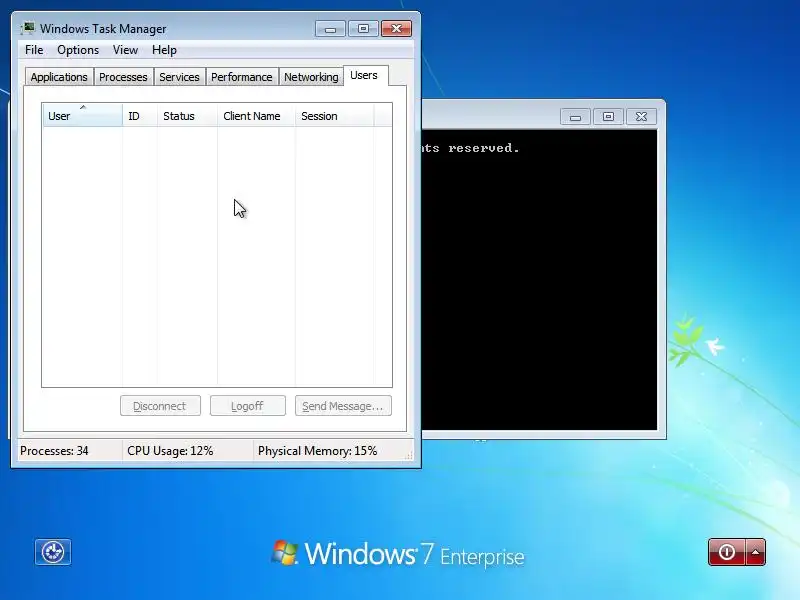The image size is (800, 600).
Task: Click the Disconnect button
Action: [x=160, y=406]
